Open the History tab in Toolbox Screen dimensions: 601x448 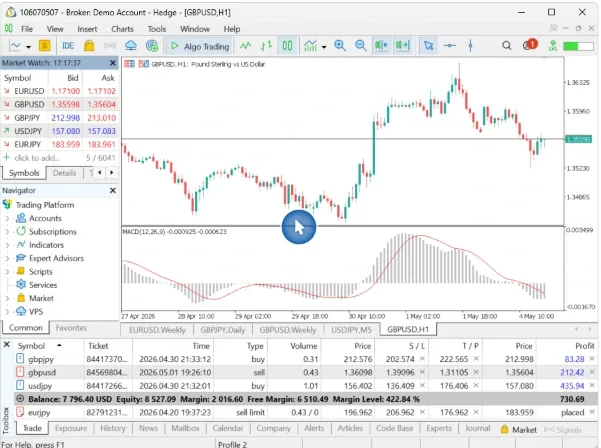pos(113,428)
